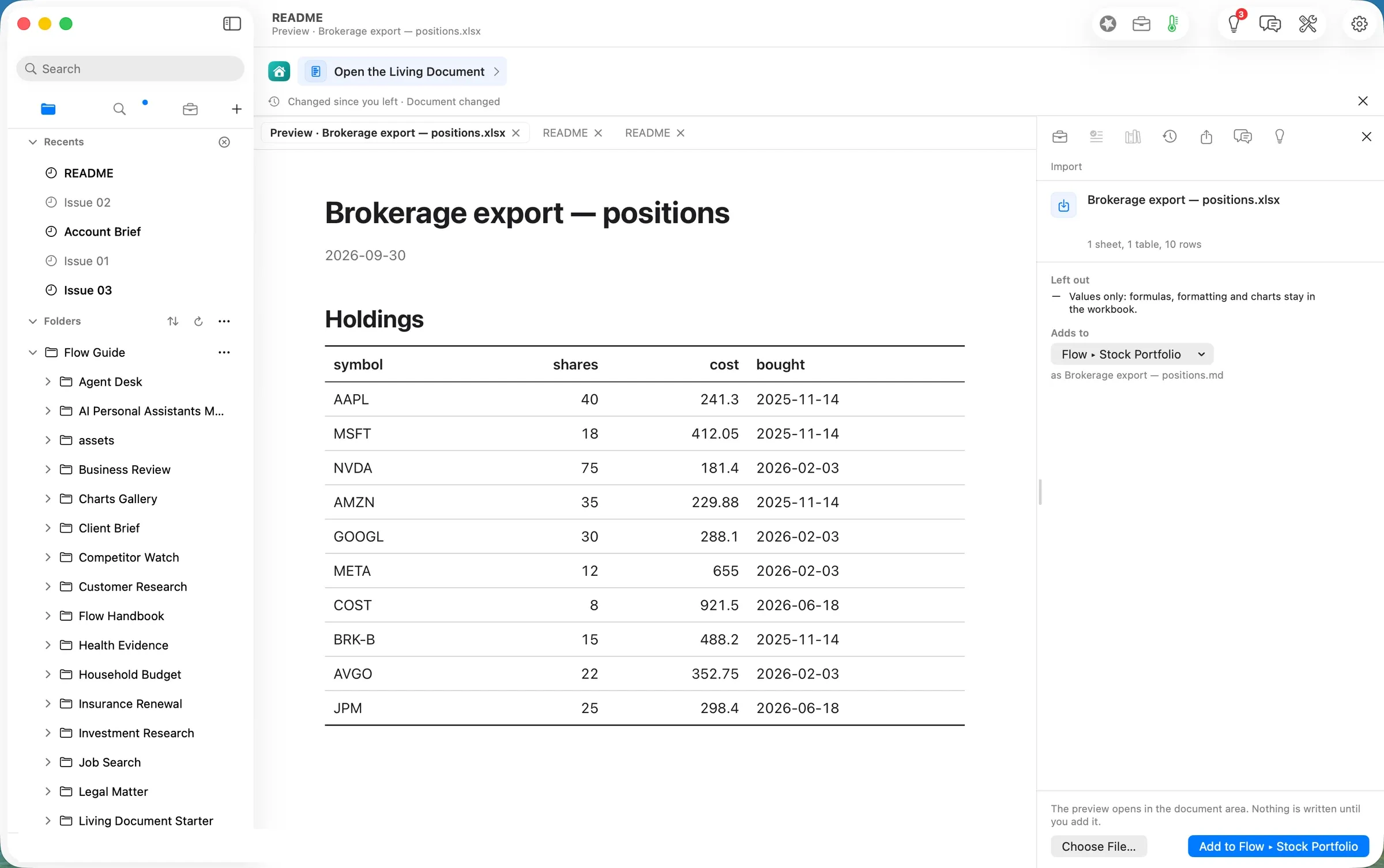1384x868 pixels.
Task: Select the NVDA symbol cell
Action: pyautogui.click(x=352, y=468)
